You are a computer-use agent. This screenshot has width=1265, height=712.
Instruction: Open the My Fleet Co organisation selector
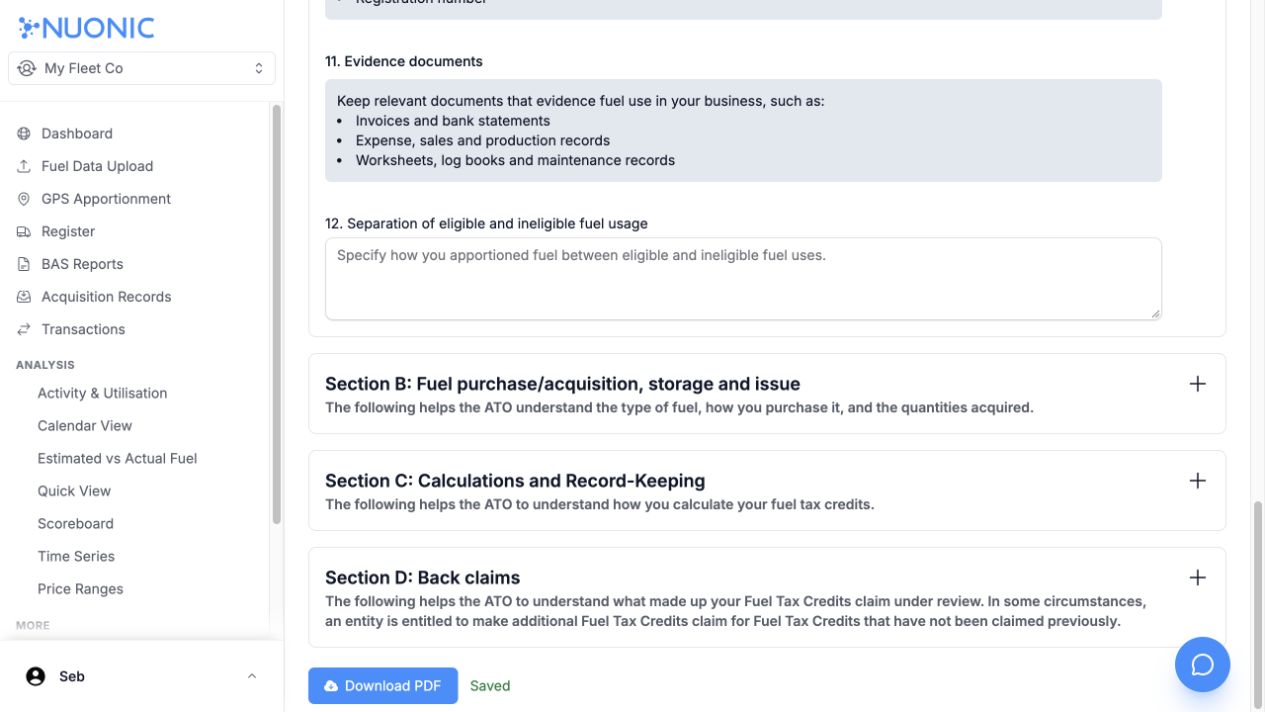click(141, 68)
